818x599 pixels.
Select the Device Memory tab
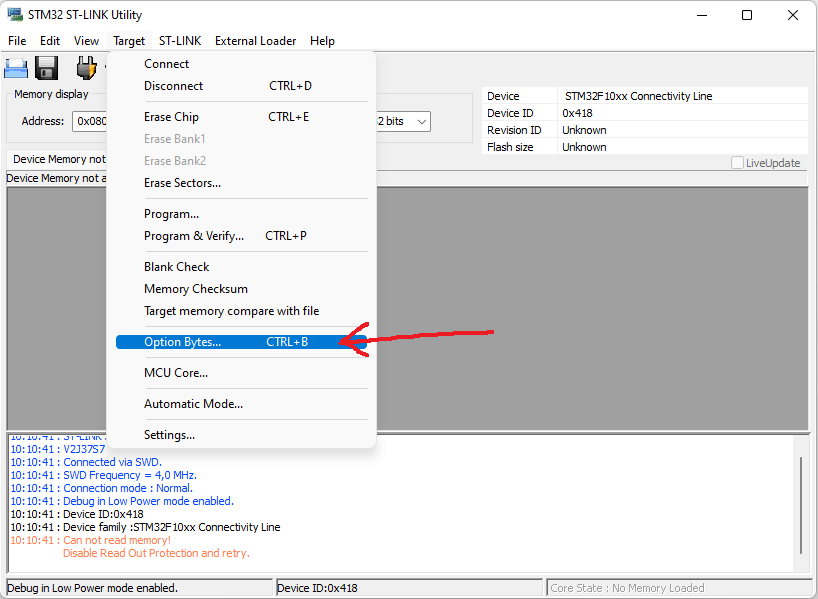(56, 159)
